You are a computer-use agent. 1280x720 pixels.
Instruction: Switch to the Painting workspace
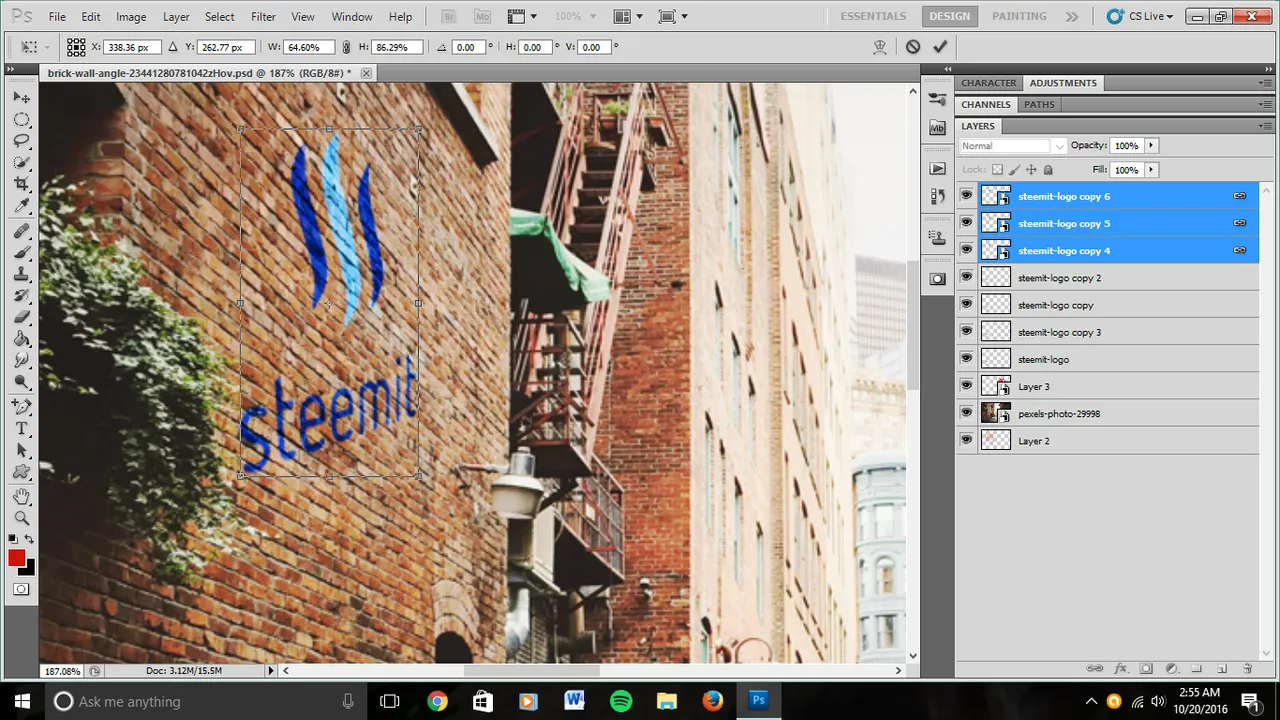(1019, 17)
